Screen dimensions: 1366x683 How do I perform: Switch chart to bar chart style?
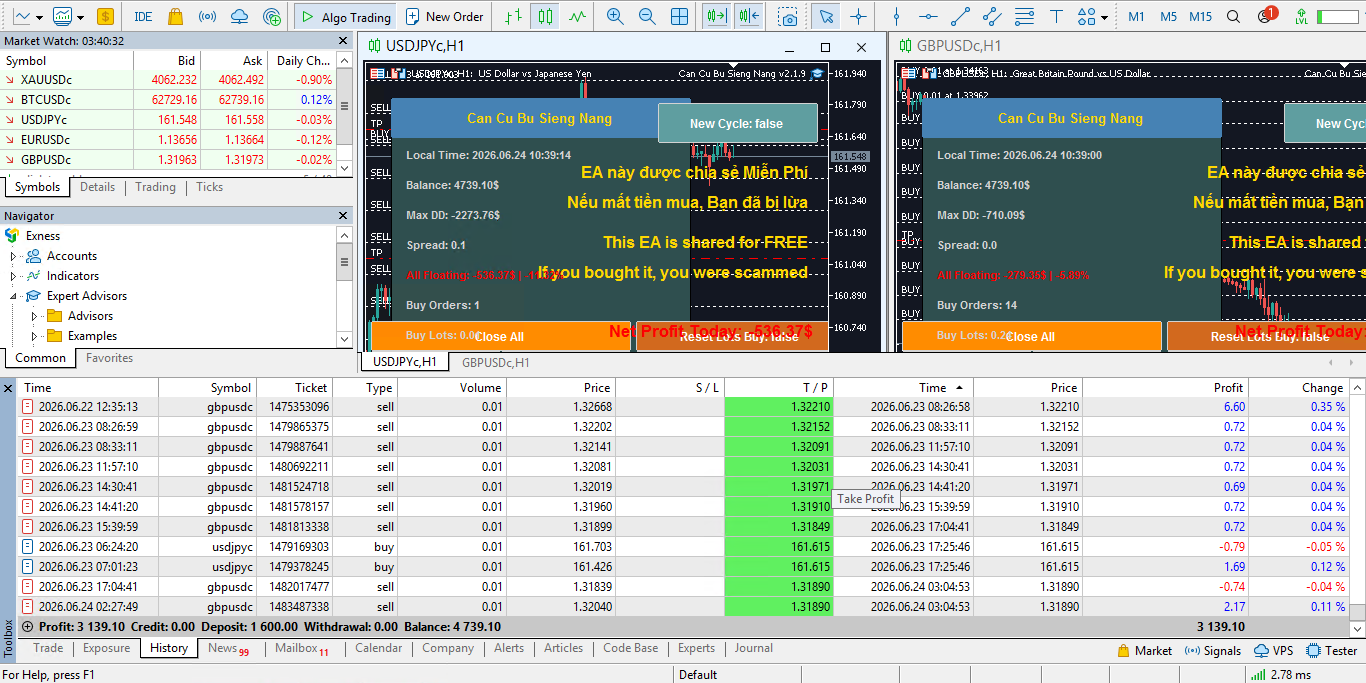point(512,16)
